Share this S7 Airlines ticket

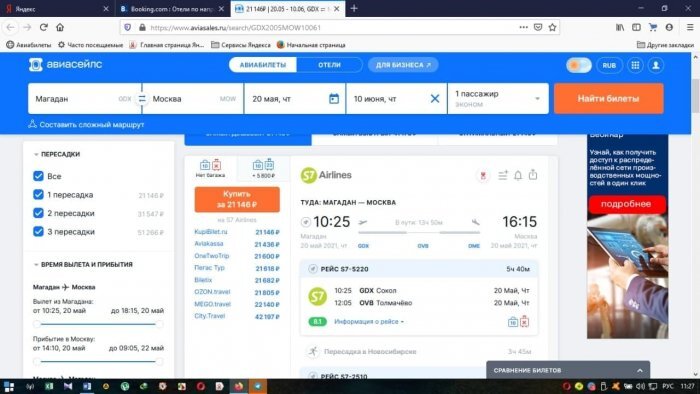pyautogui.click(x=533, y=175)
